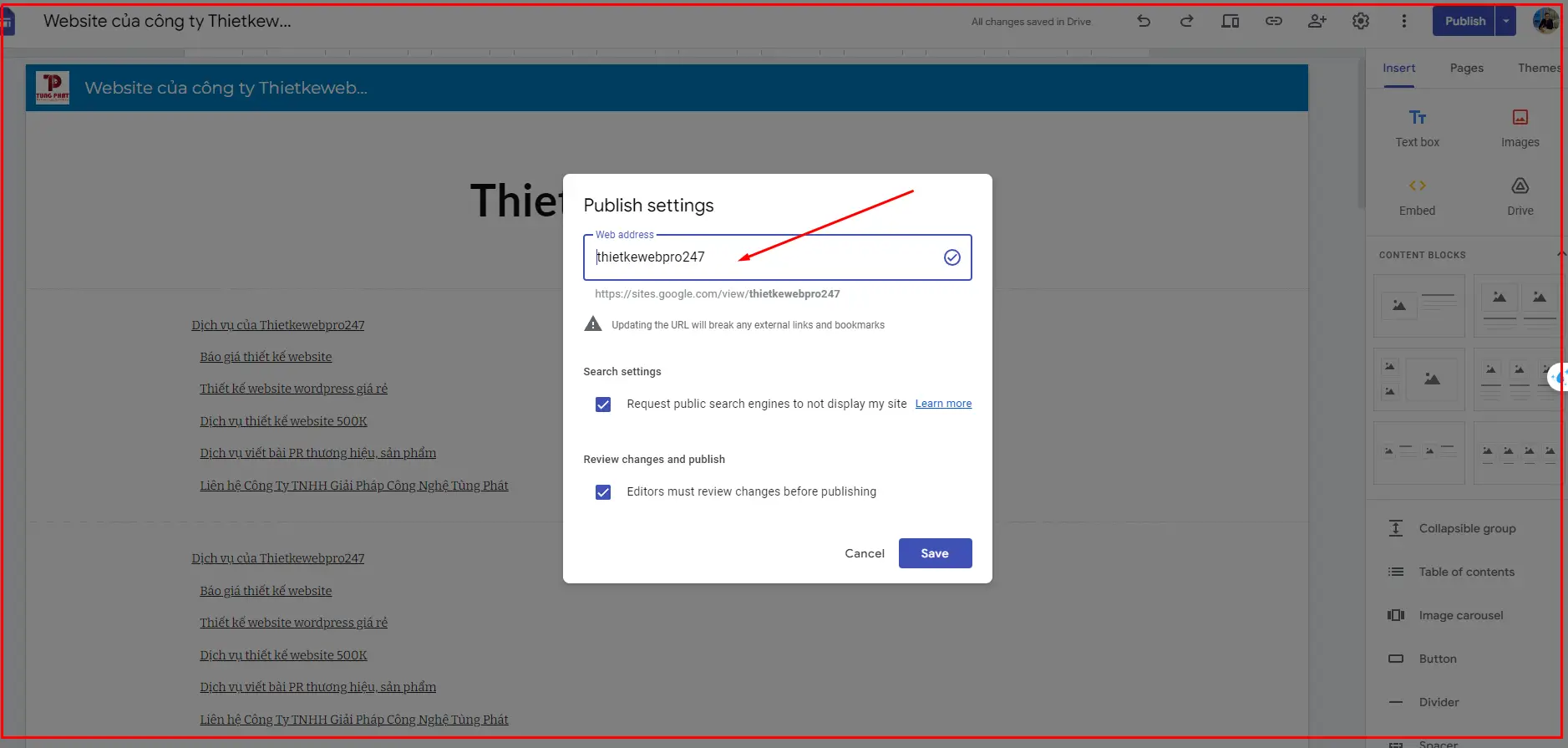Click the Publish button
The image size is (1568, 748).
point(1464,21)
